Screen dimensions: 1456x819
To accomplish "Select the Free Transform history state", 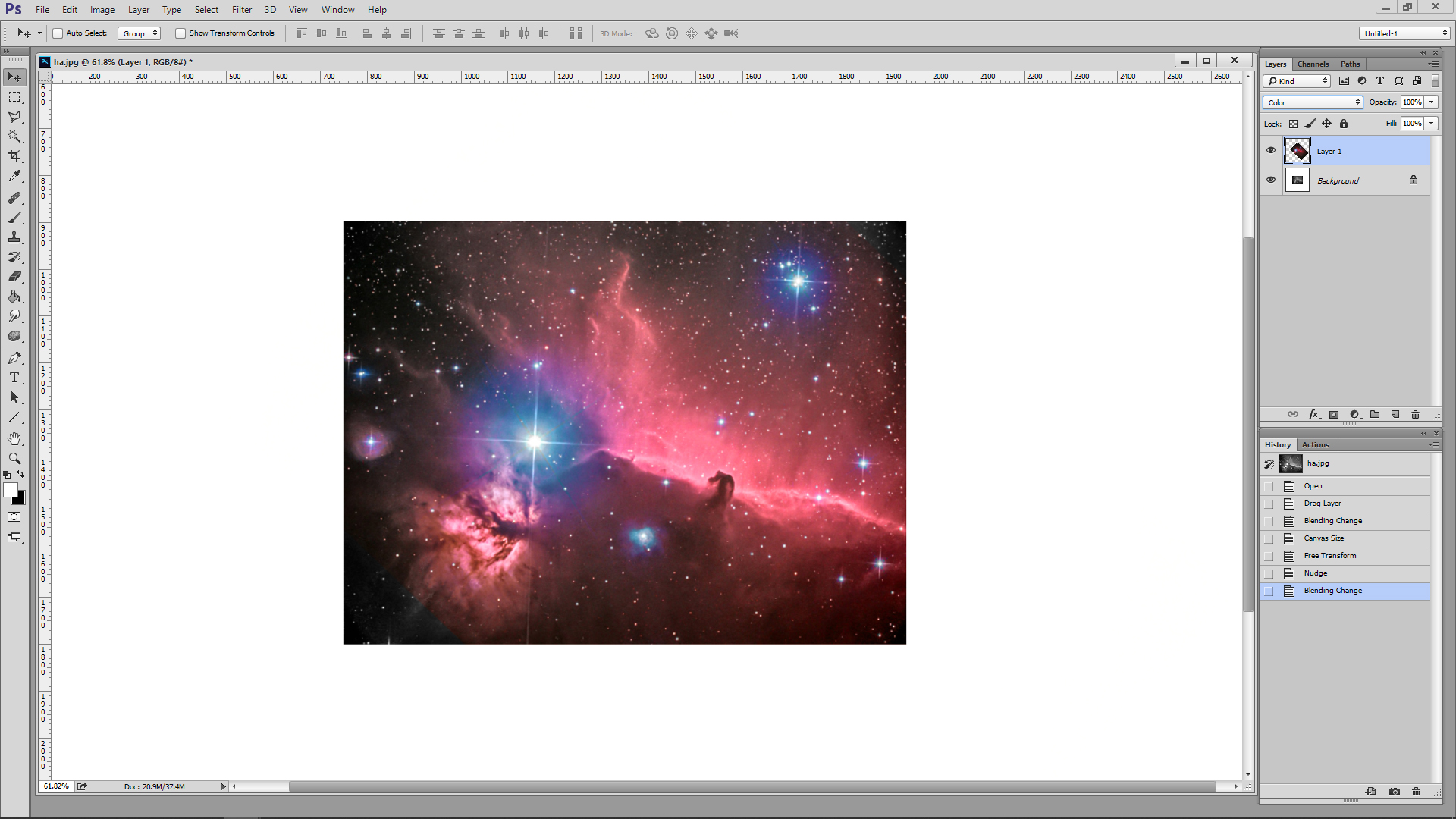I will (x=1345, y=556).
